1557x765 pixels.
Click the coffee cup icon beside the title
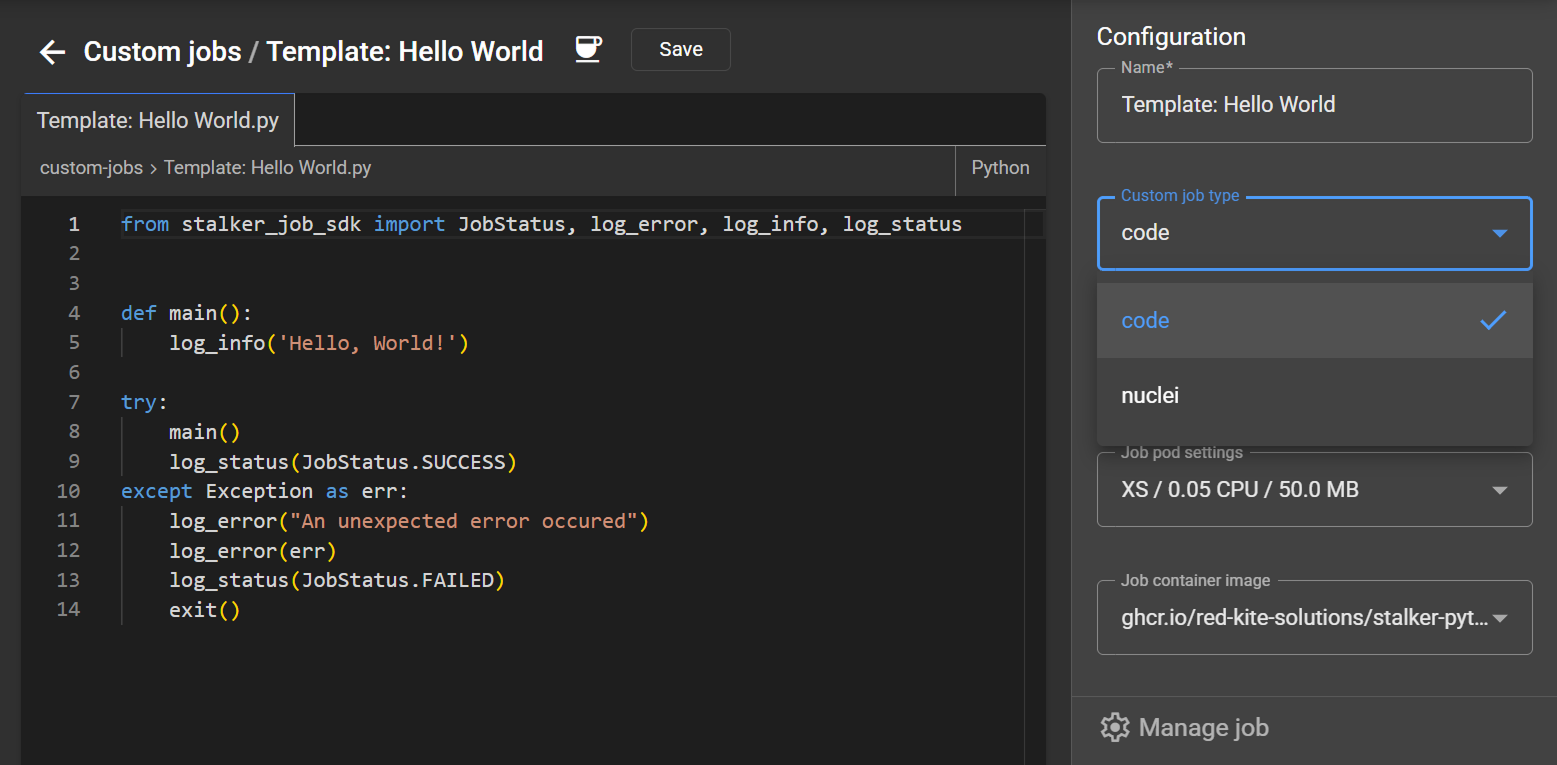(588, 50)
